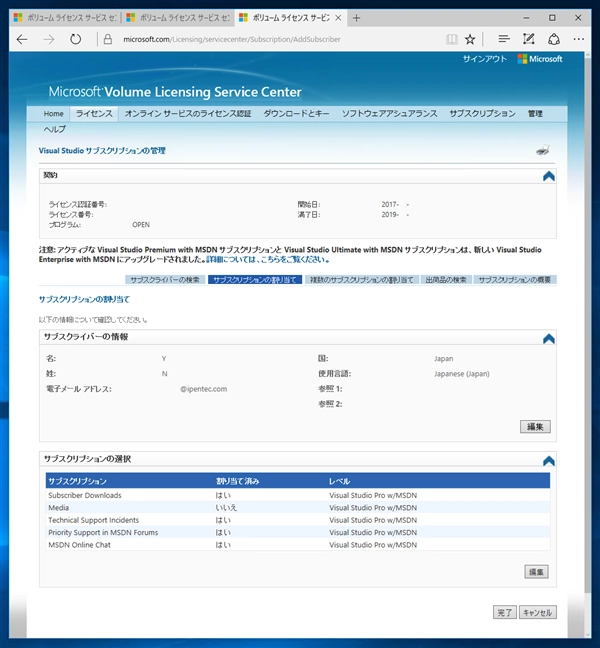
Task: Select the サブスクライバーの検索 tab
Action: click(165, 280)
